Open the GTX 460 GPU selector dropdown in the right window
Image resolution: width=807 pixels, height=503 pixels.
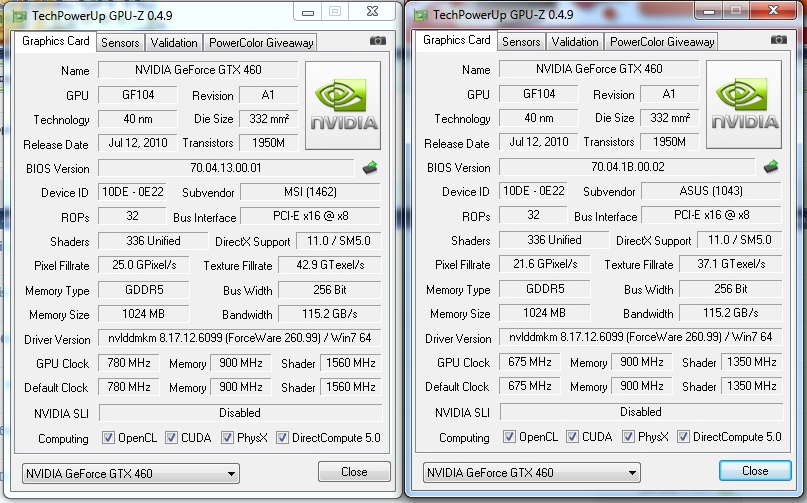[532, 472]
